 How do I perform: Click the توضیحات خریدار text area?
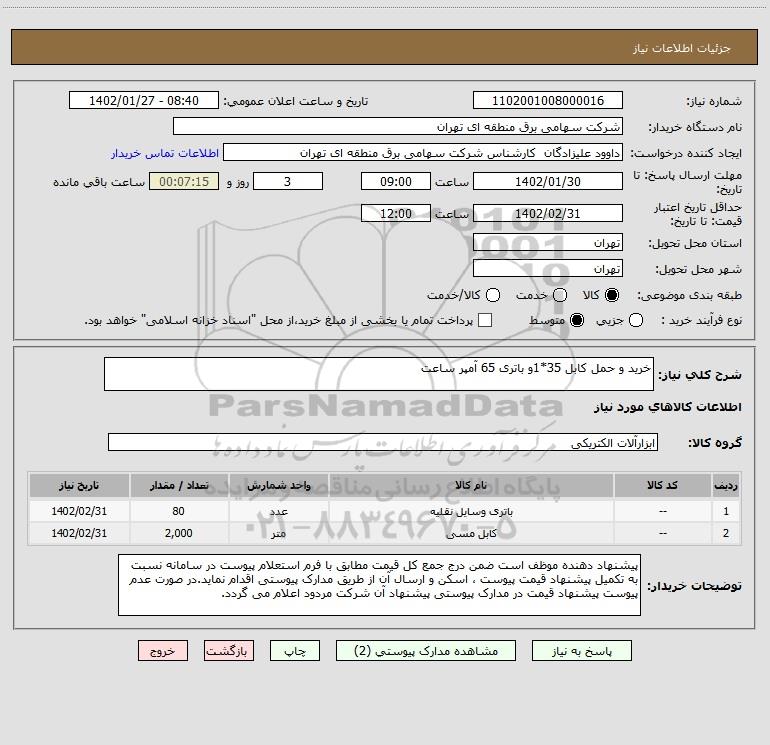pyautogui.click(x=379, y=585)
